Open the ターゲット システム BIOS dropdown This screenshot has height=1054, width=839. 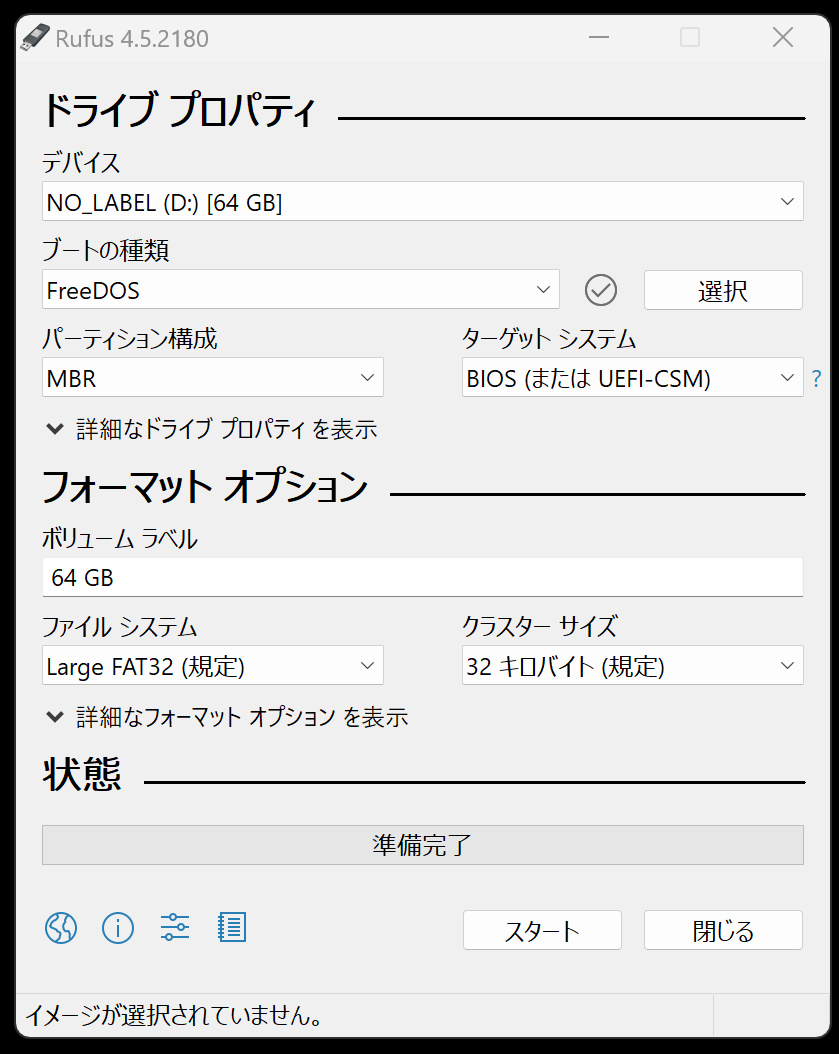click(x=632, y=378)
